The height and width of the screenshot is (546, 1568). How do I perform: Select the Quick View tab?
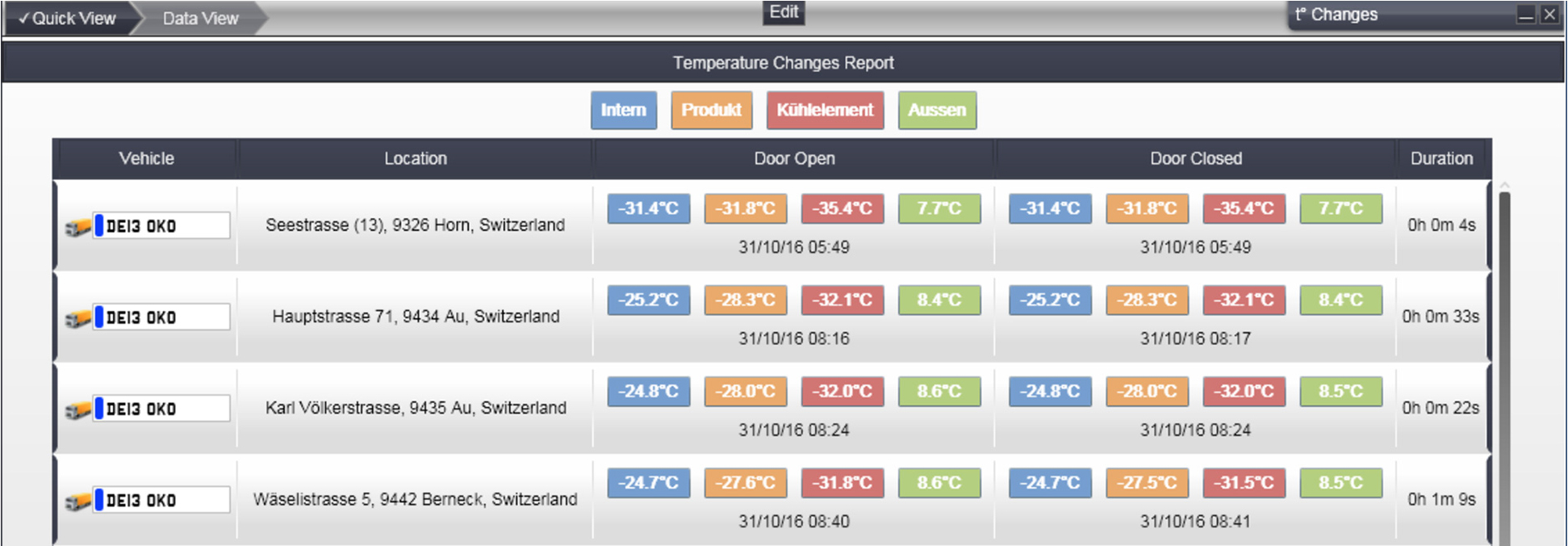click(68, 19)
